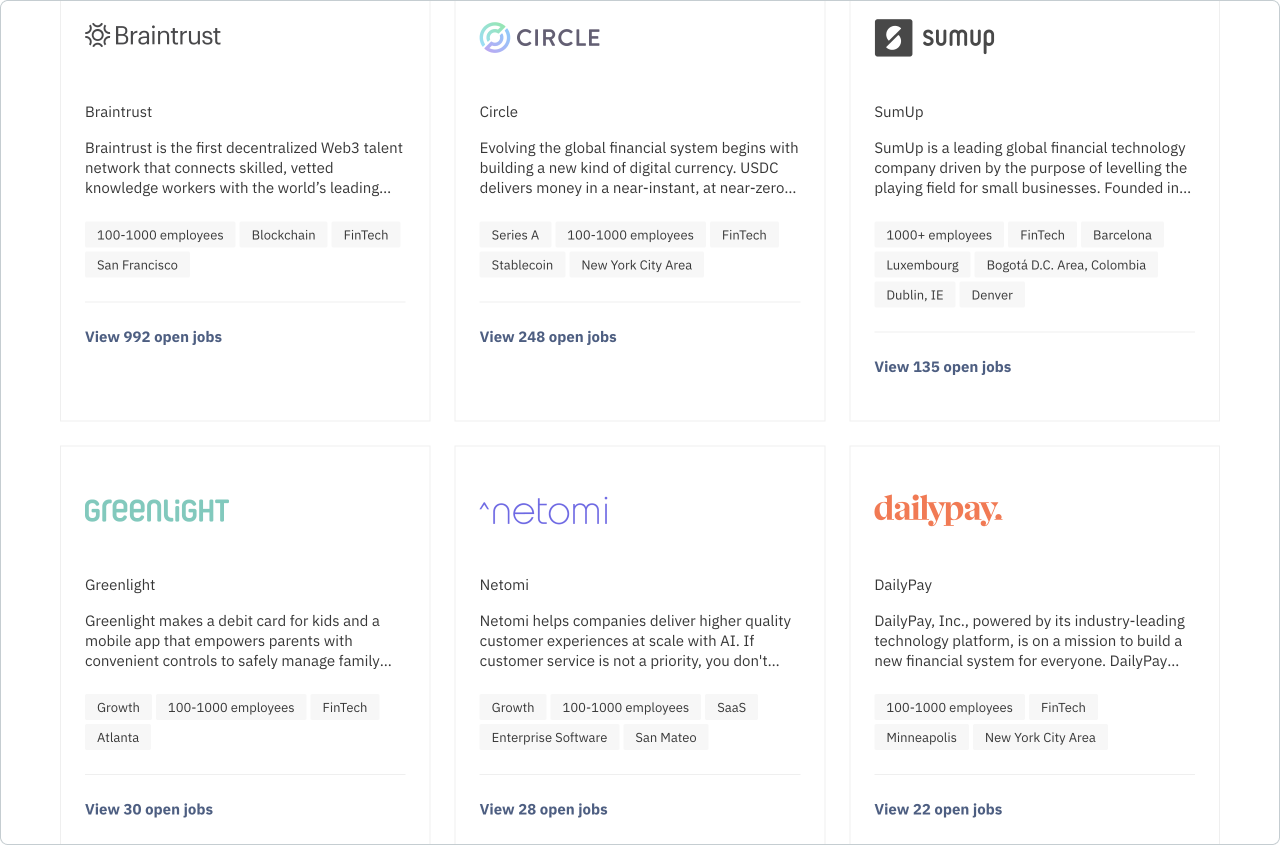Click the Braintrust logo

coord(152,35)
